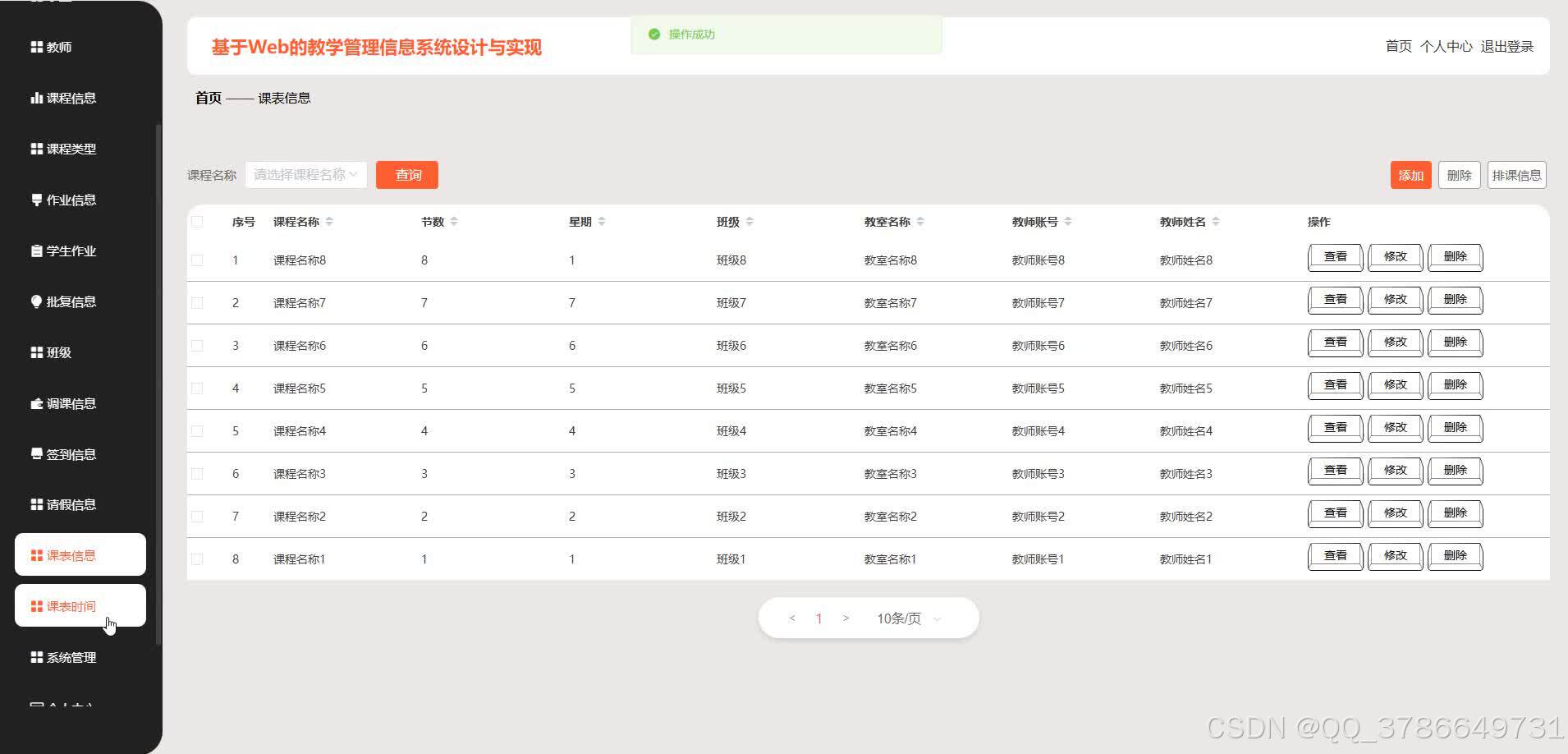Check the row for 课程名称3

click(x=197, y=474)
